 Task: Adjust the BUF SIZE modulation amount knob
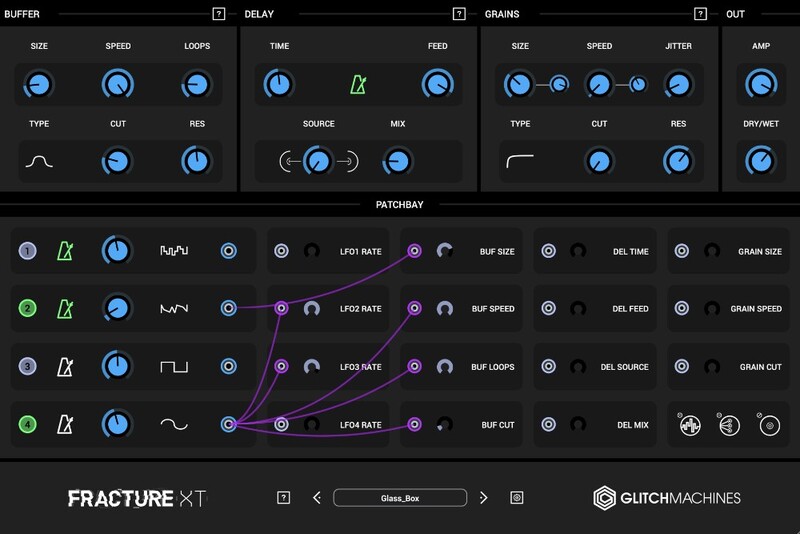pyautogui.click(x=445, y=251)
